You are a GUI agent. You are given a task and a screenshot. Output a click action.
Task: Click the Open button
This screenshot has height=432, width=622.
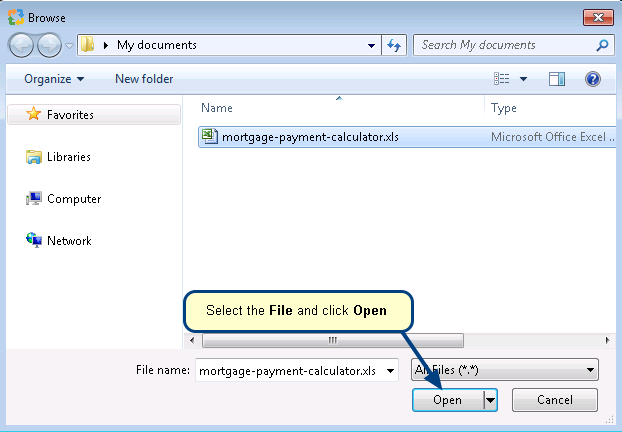click(447, 400)
